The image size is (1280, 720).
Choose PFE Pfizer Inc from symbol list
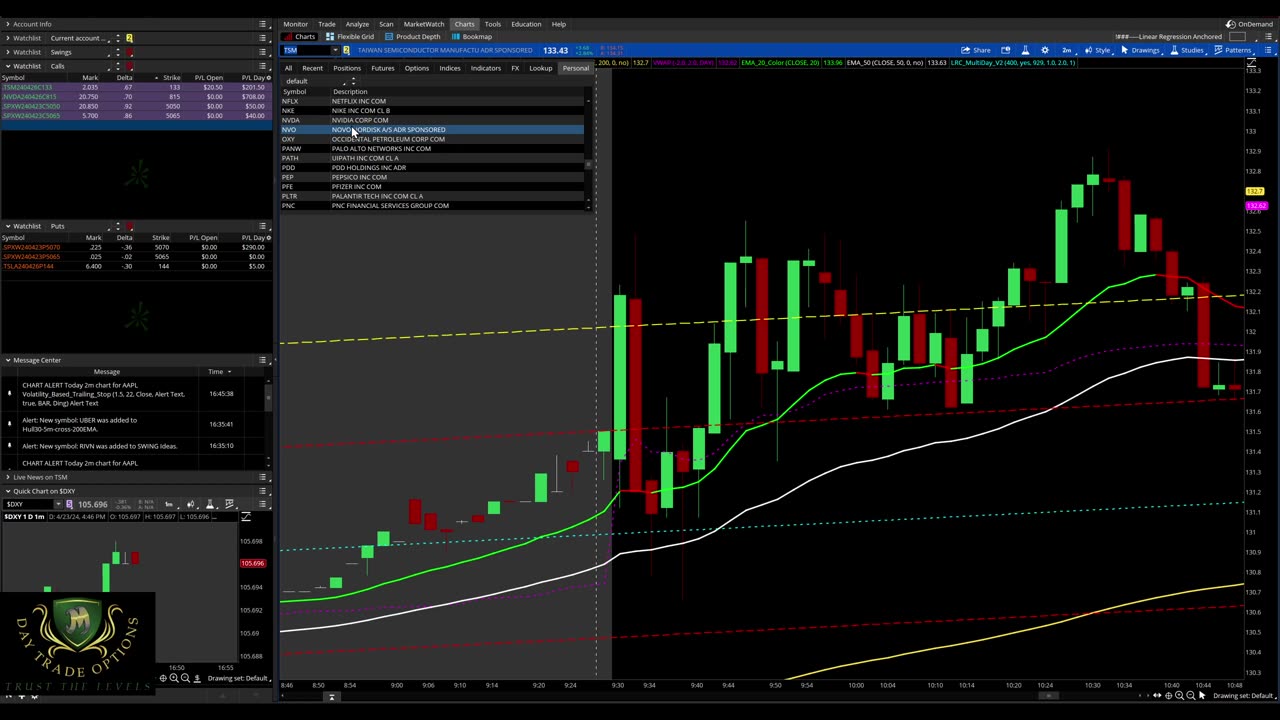tap(433, 187)
